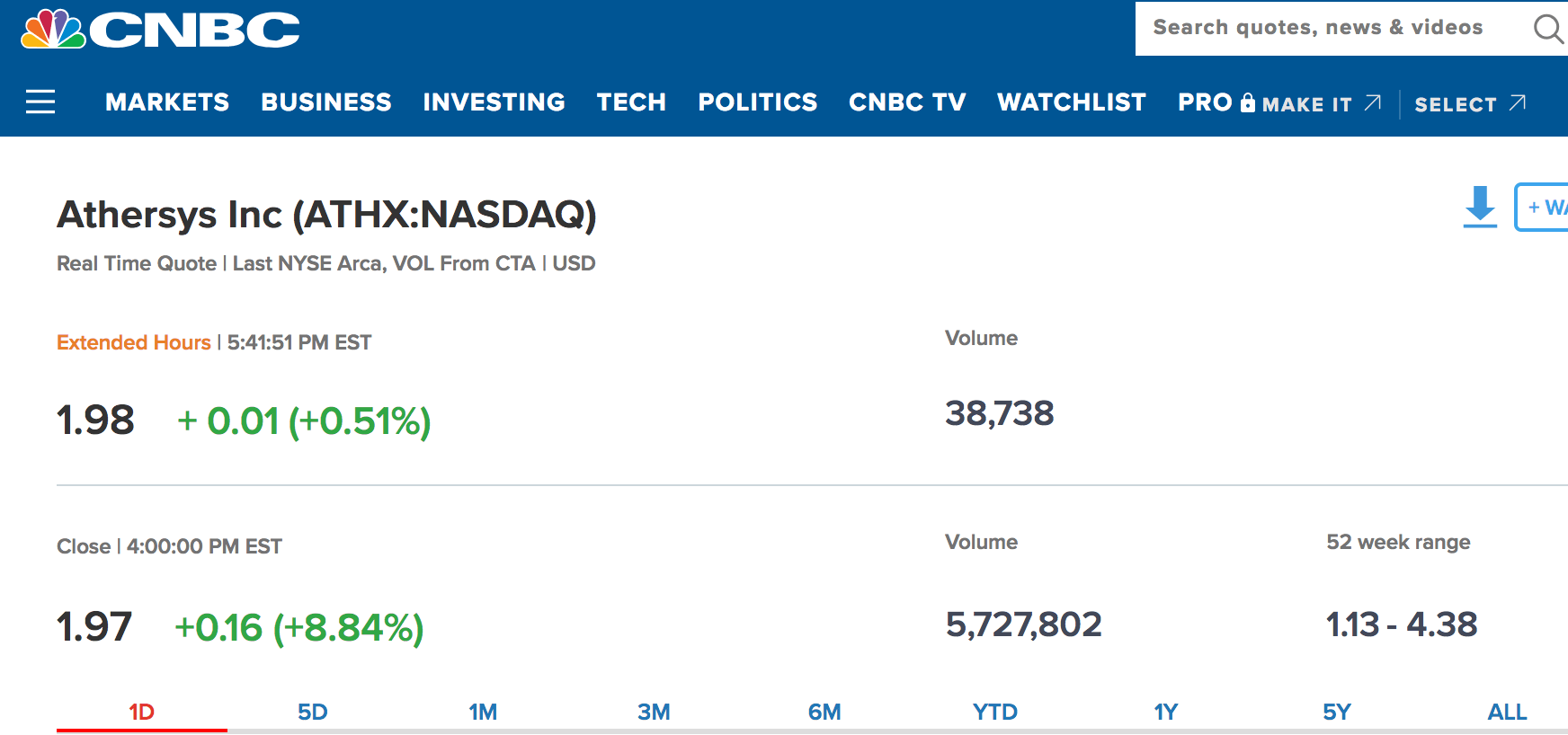Image resolution: width=1568 pixels, height=735 pixels.
Task: Open the hamburger navigation menu
Action: 40,102
